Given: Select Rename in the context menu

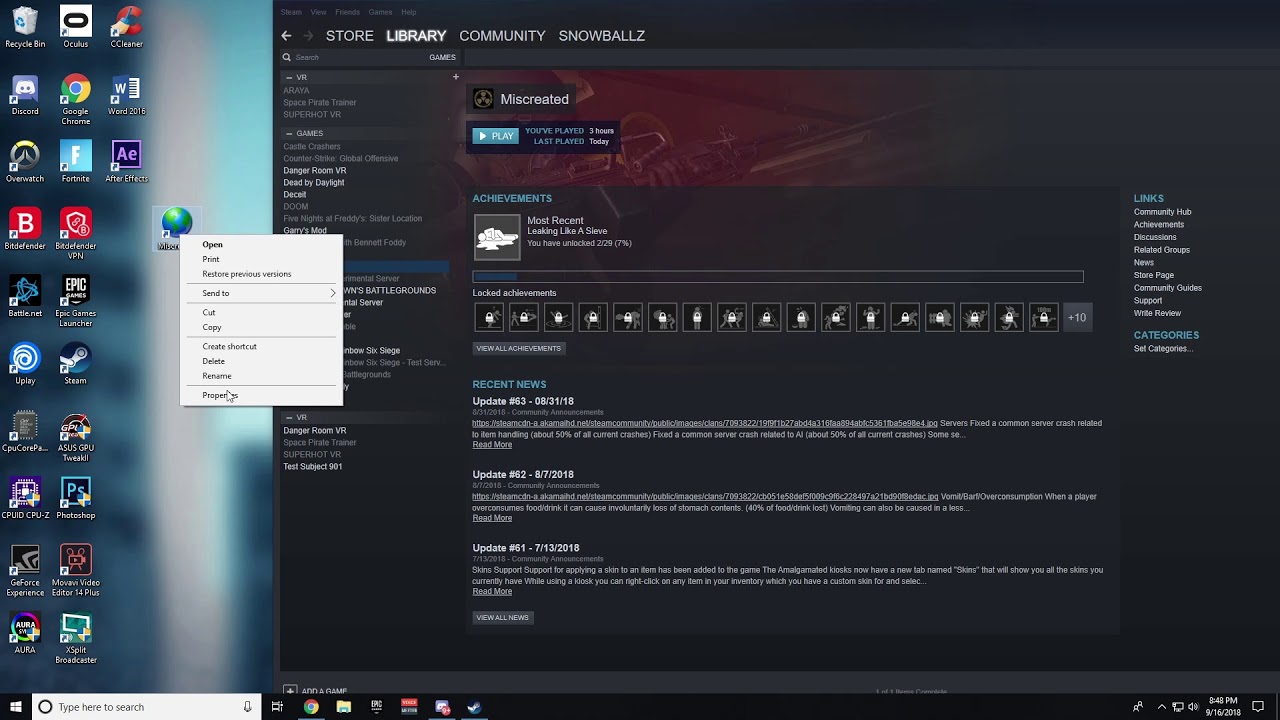Looking at the screenshot, I should pyautogui.click(x=217, y=375).
